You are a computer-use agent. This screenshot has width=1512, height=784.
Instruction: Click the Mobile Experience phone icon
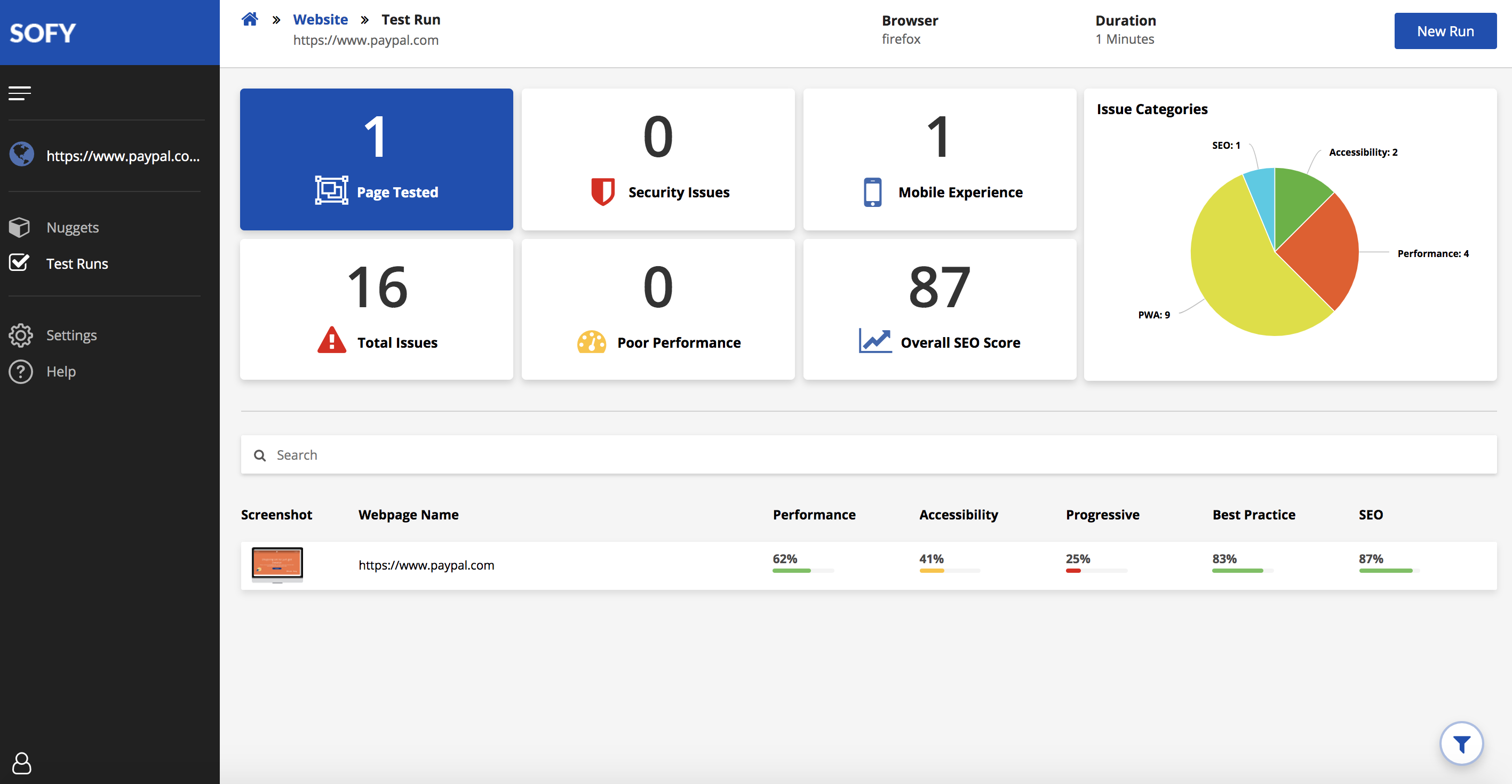[x=873, y=192]
